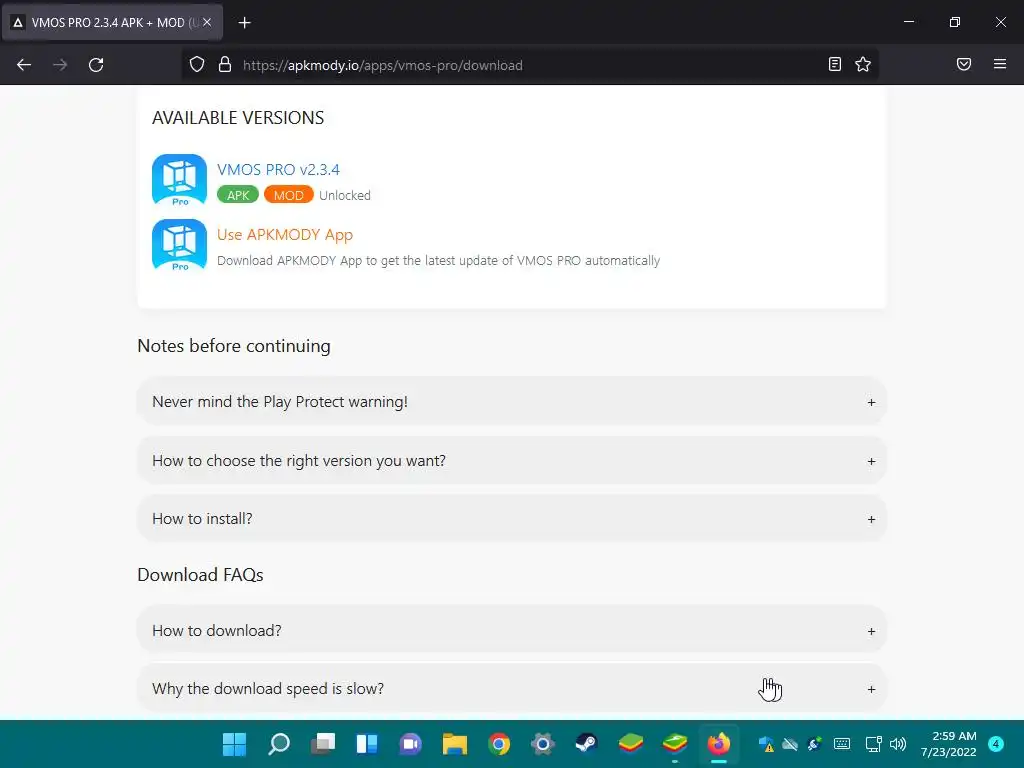1024x768 pixels.
Task: Open notification center badge showing 4
Action: coord(996,744)
